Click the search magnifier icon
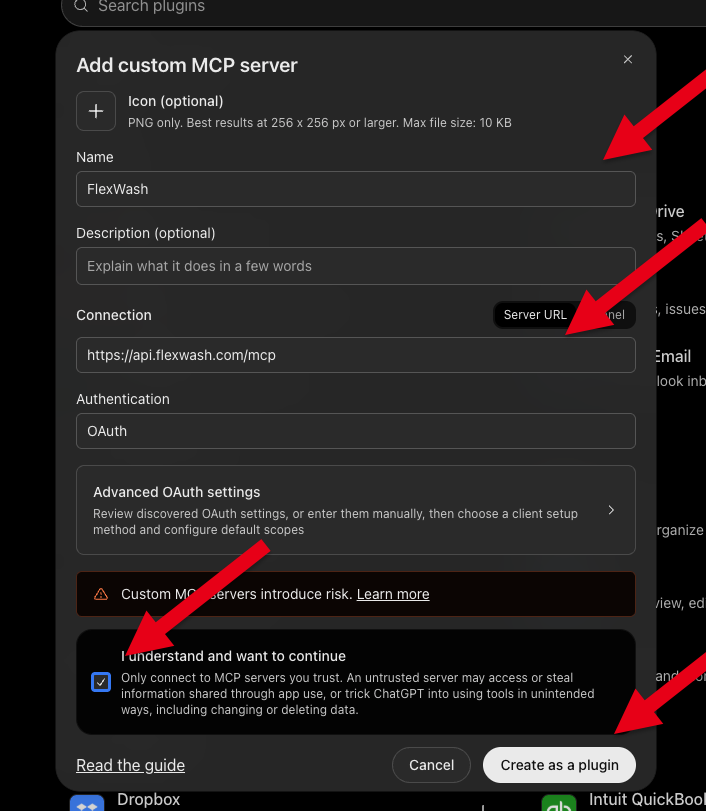 coord(81,6)
